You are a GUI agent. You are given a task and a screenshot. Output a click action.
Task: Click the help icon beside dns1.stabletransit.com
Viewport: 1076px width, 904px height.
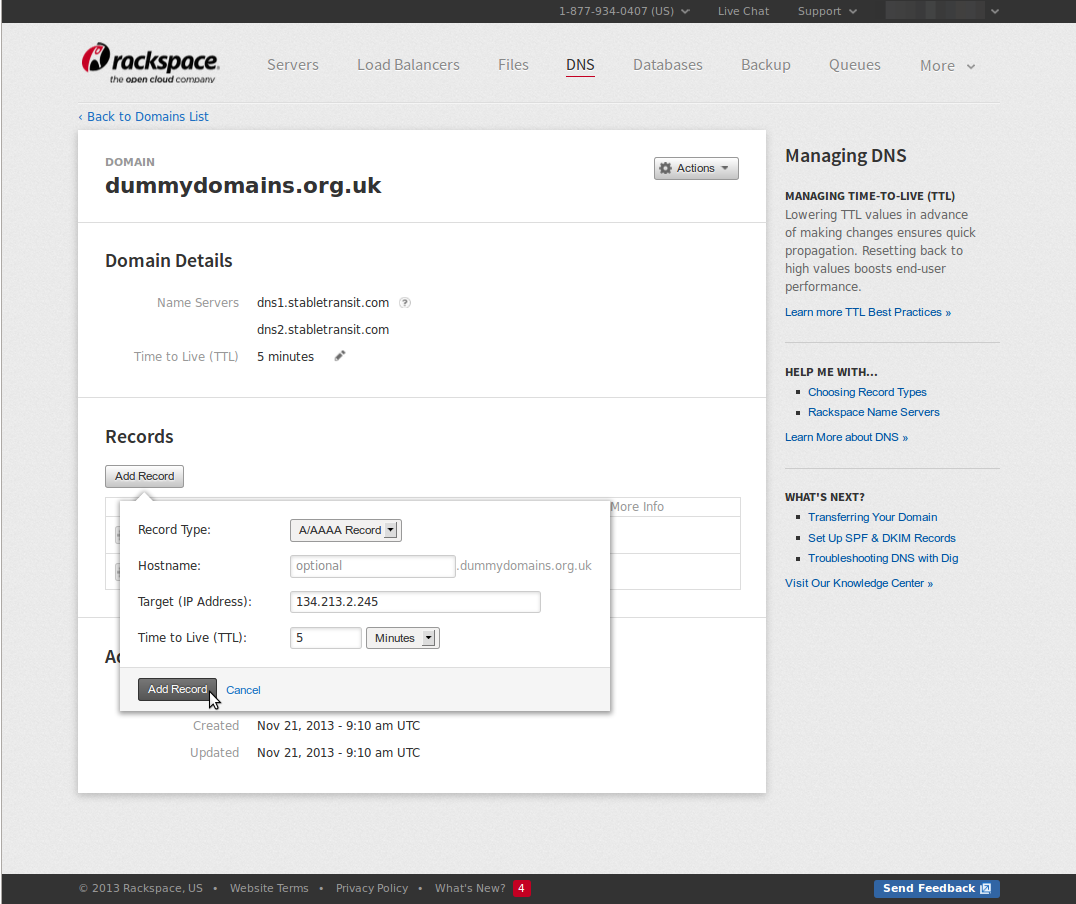405,303
